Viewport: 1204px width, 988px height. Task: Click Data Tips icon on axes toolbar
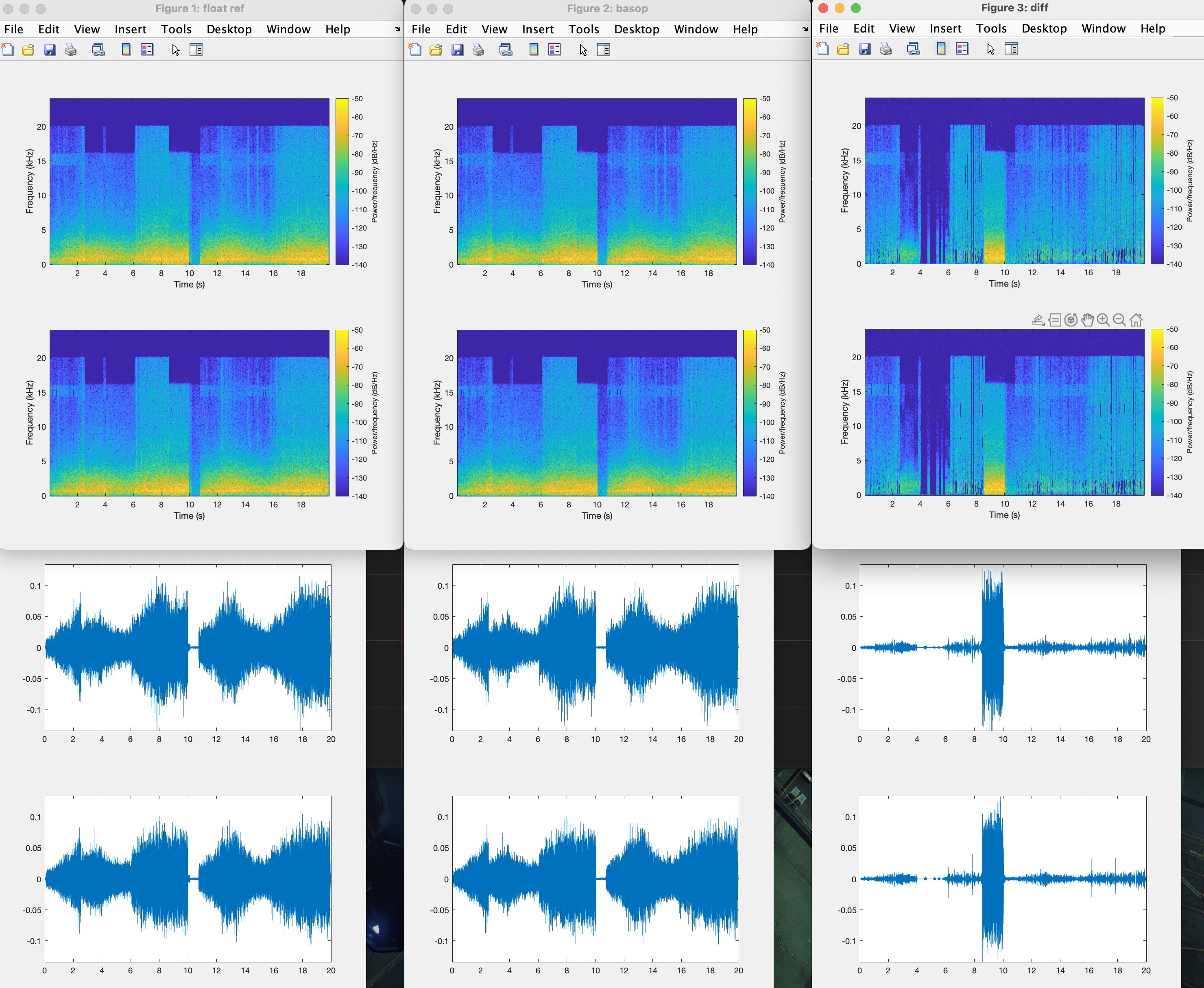coord(1054,320)
